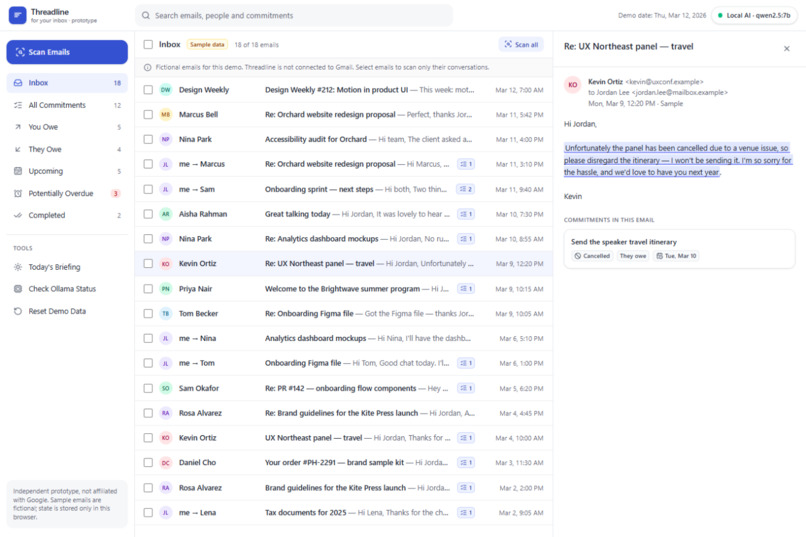Check the Aisha Rahman email checkbox
This screenshot has width=806, height=537.
(x=148, y=214)
